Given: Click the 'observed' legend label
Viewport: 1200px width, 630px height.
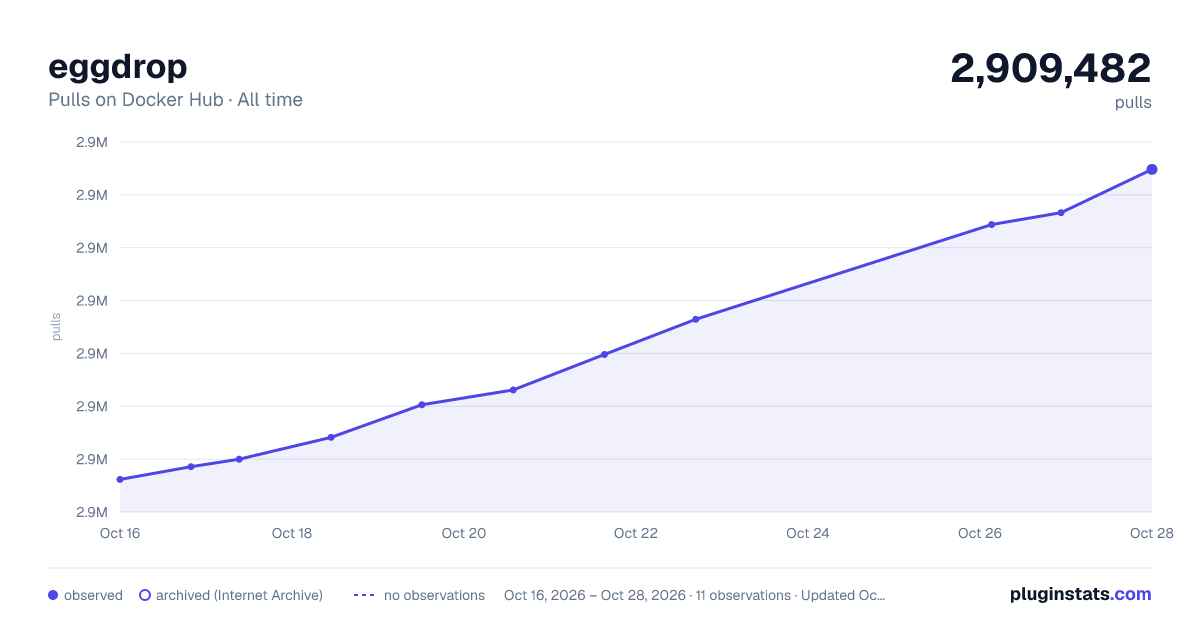Looking at the screenshot, I should click(93, 595).
